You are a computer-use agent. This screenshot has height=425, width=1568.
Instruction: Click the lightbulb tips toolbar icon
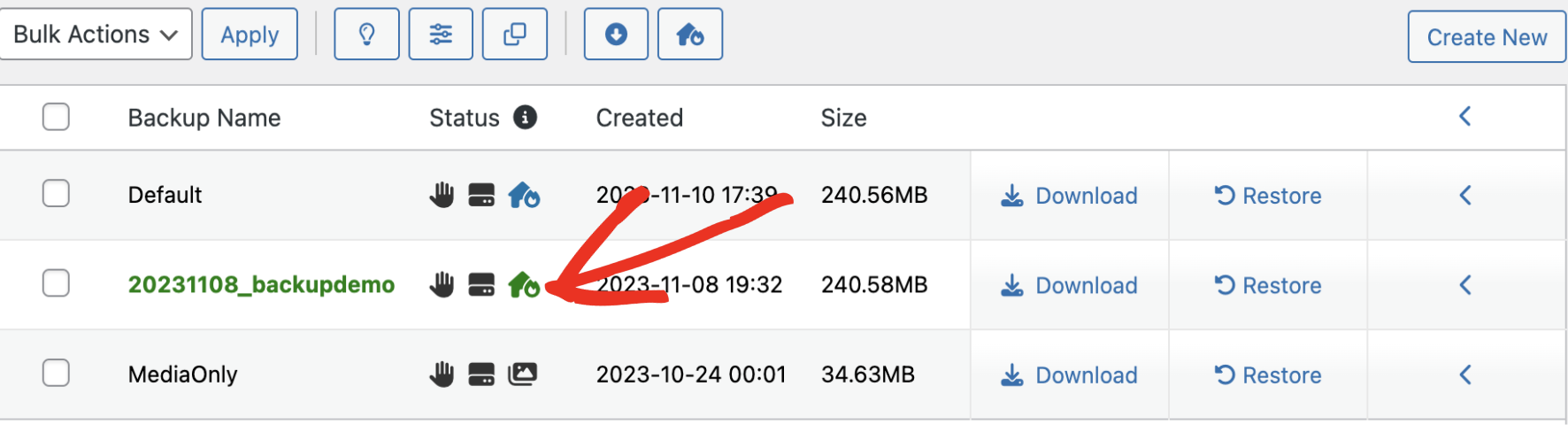click(x=366, y=35)
